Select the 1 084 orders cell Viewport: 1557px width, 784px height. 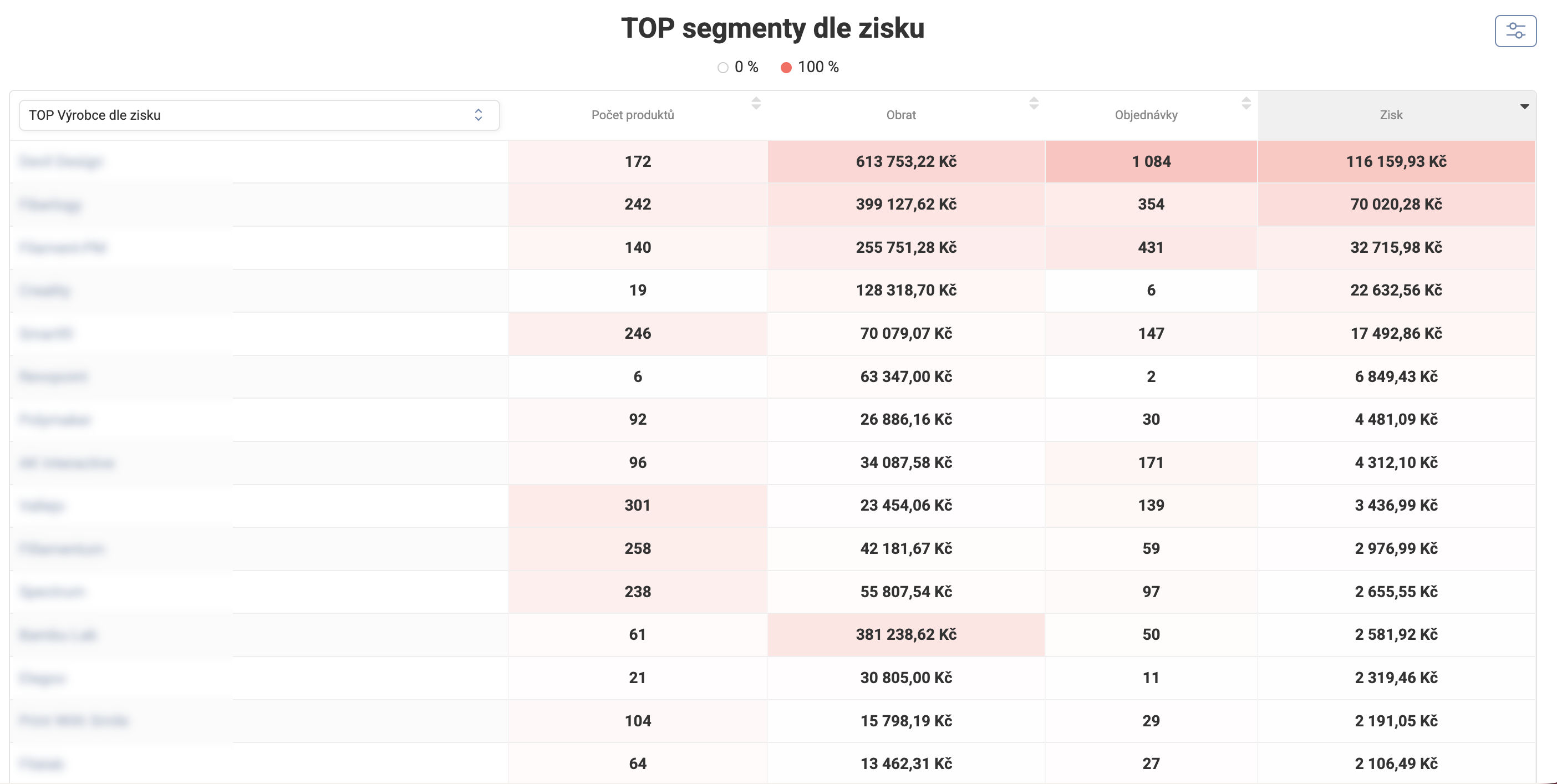click(x=1151, y=161)
